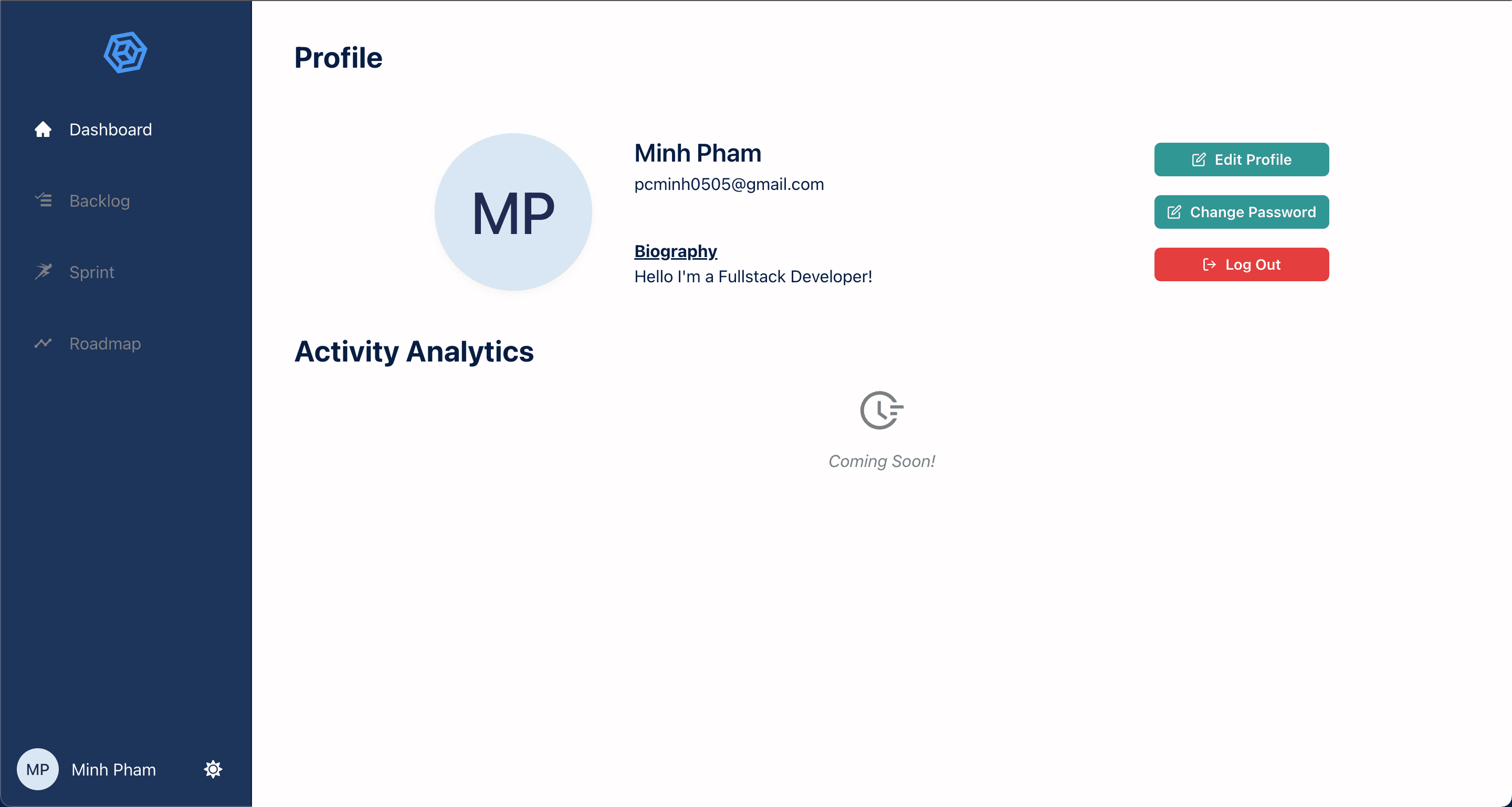1512x807 pixels.
Task: Click the blue hexagon app logo
Action: 125,52
